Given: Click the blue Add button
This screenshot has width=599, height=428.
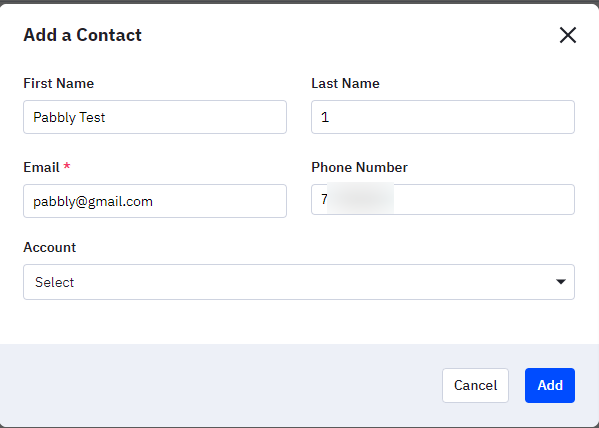Looking at the screenshot, I should [x=550, y=385].
